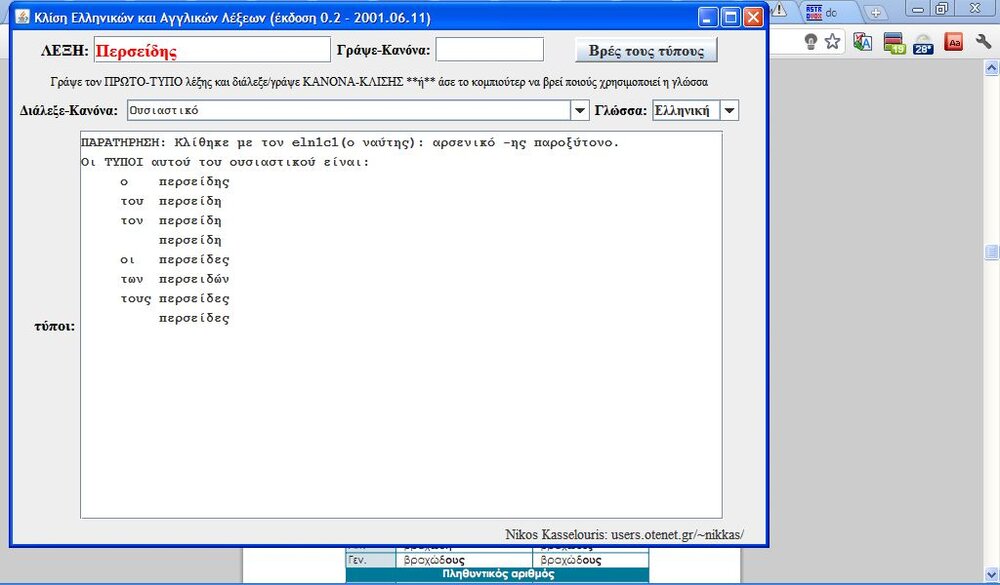Open the browser wrench settings menu
Screen dimensions: 1000x585
tap(985, 43)
